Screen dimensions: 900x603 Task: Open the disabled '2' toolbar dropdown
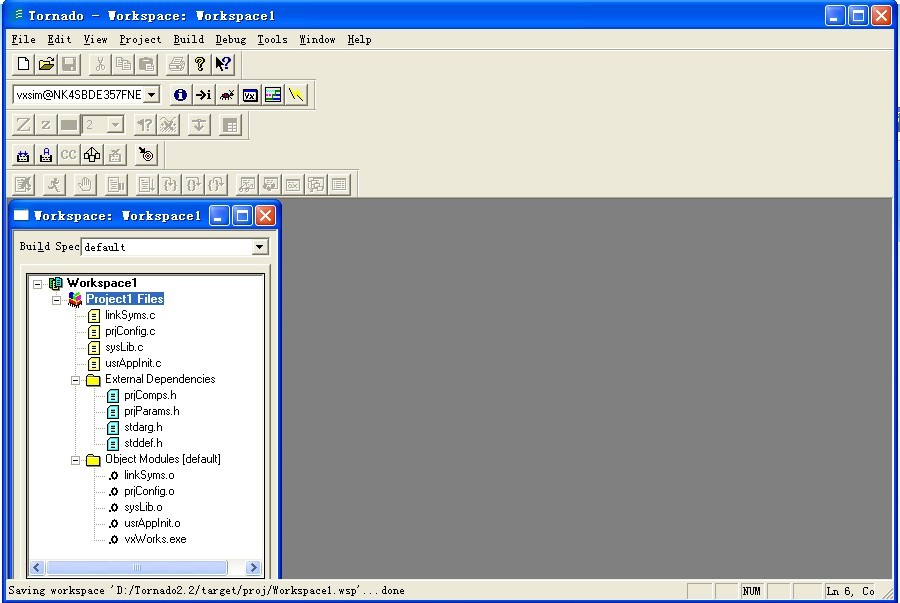point(115,125)
